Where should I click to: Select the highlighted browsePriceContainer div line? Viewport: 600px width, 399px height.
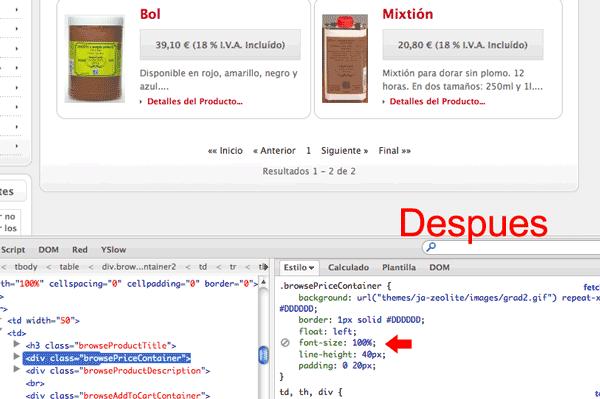(107, 358)
